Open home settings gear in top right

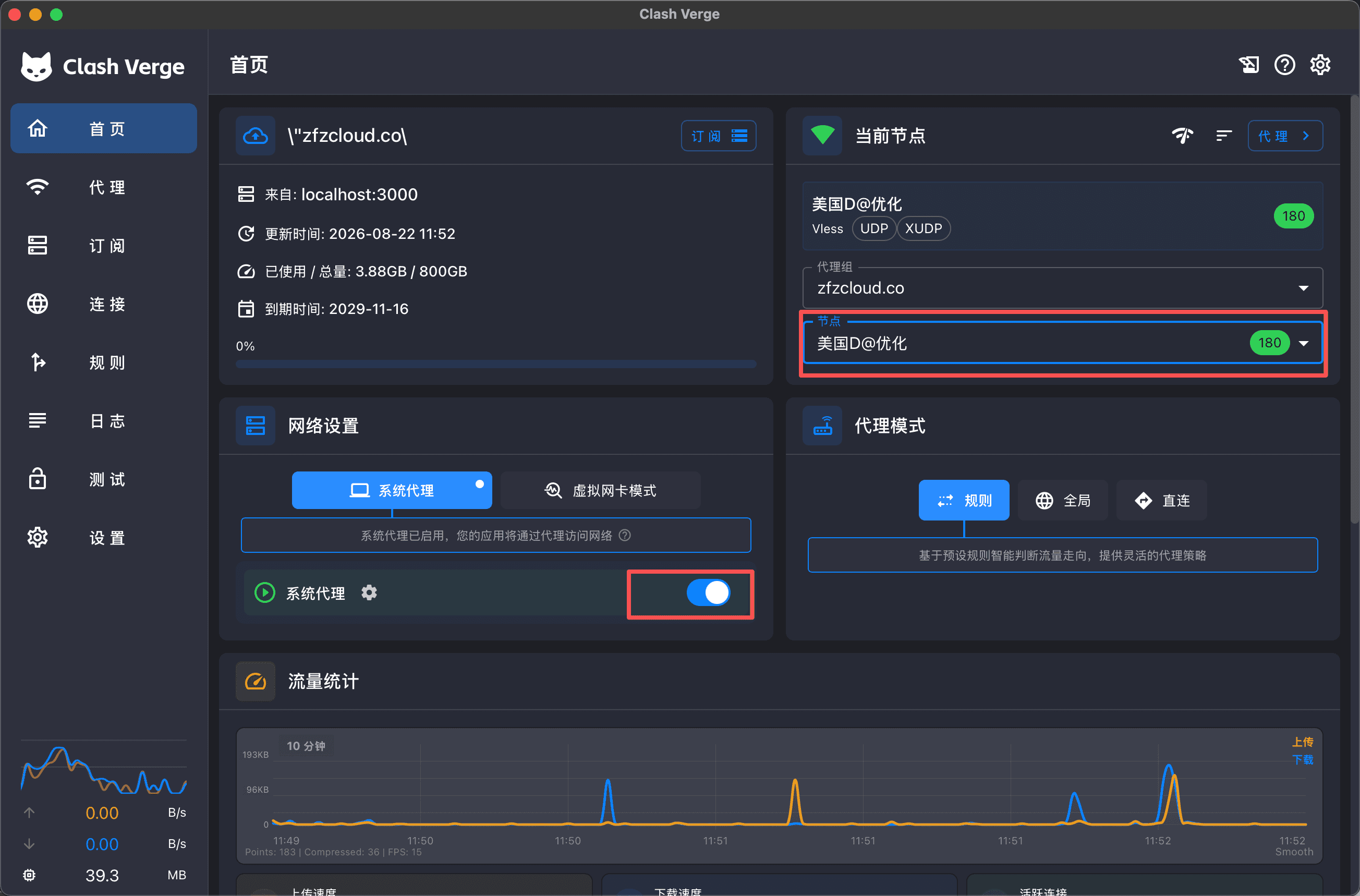pyautogui.click(x=1320, y=65)
